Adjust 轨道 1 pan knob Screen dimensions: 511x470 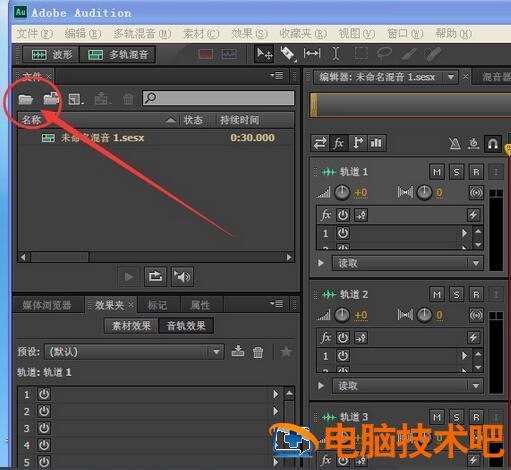pos(424,192)
